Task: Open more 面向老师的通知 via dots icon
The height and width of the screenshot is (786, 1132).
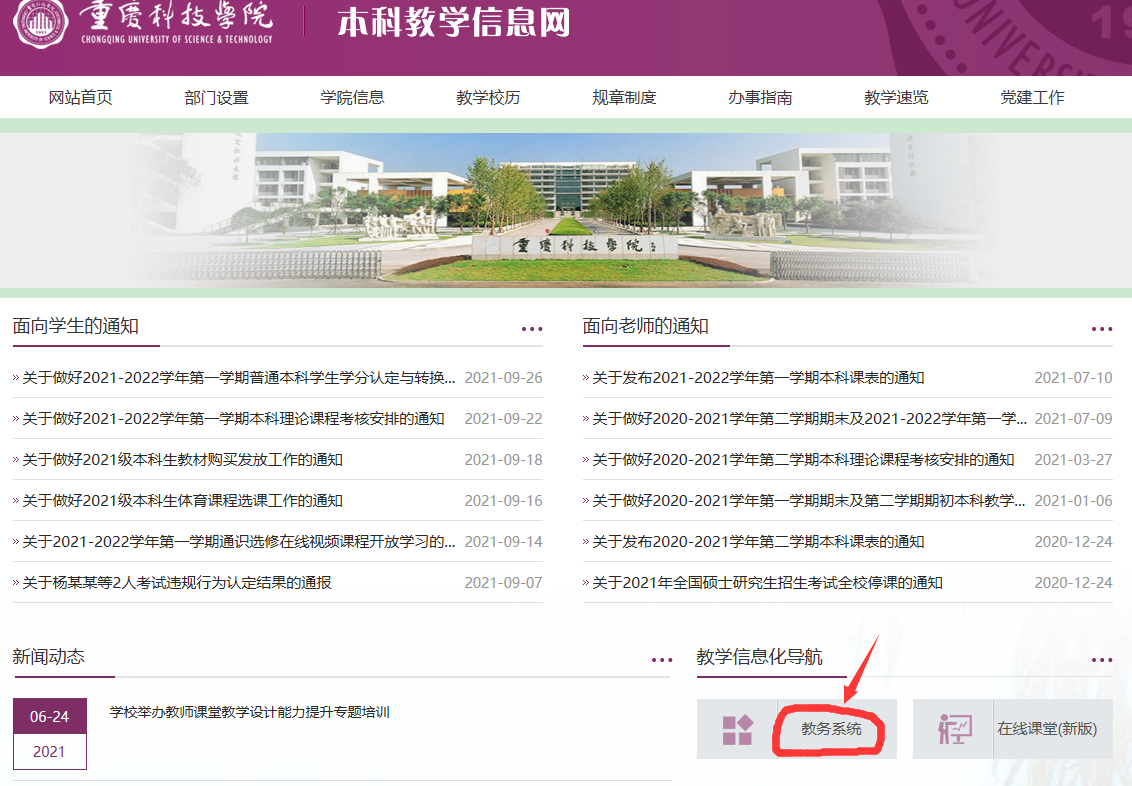Action: (1101, 329)
